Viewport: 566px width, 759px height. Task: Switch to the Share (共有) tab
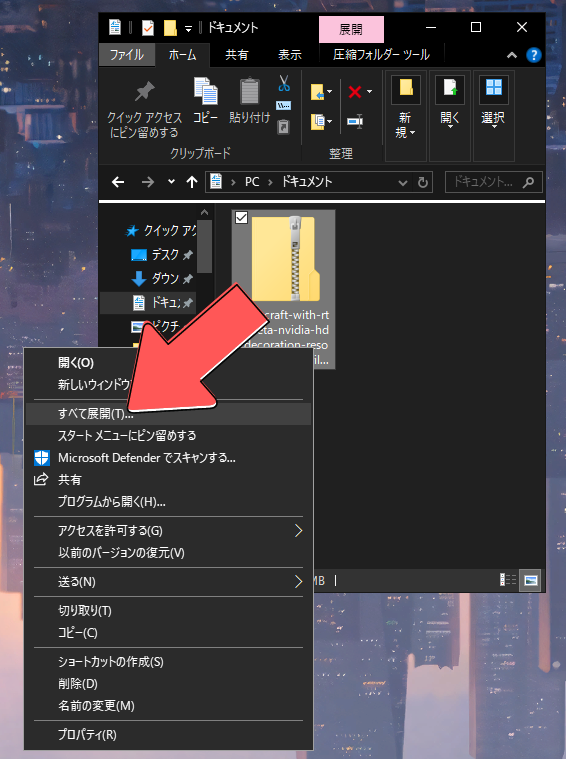(237, 55)
